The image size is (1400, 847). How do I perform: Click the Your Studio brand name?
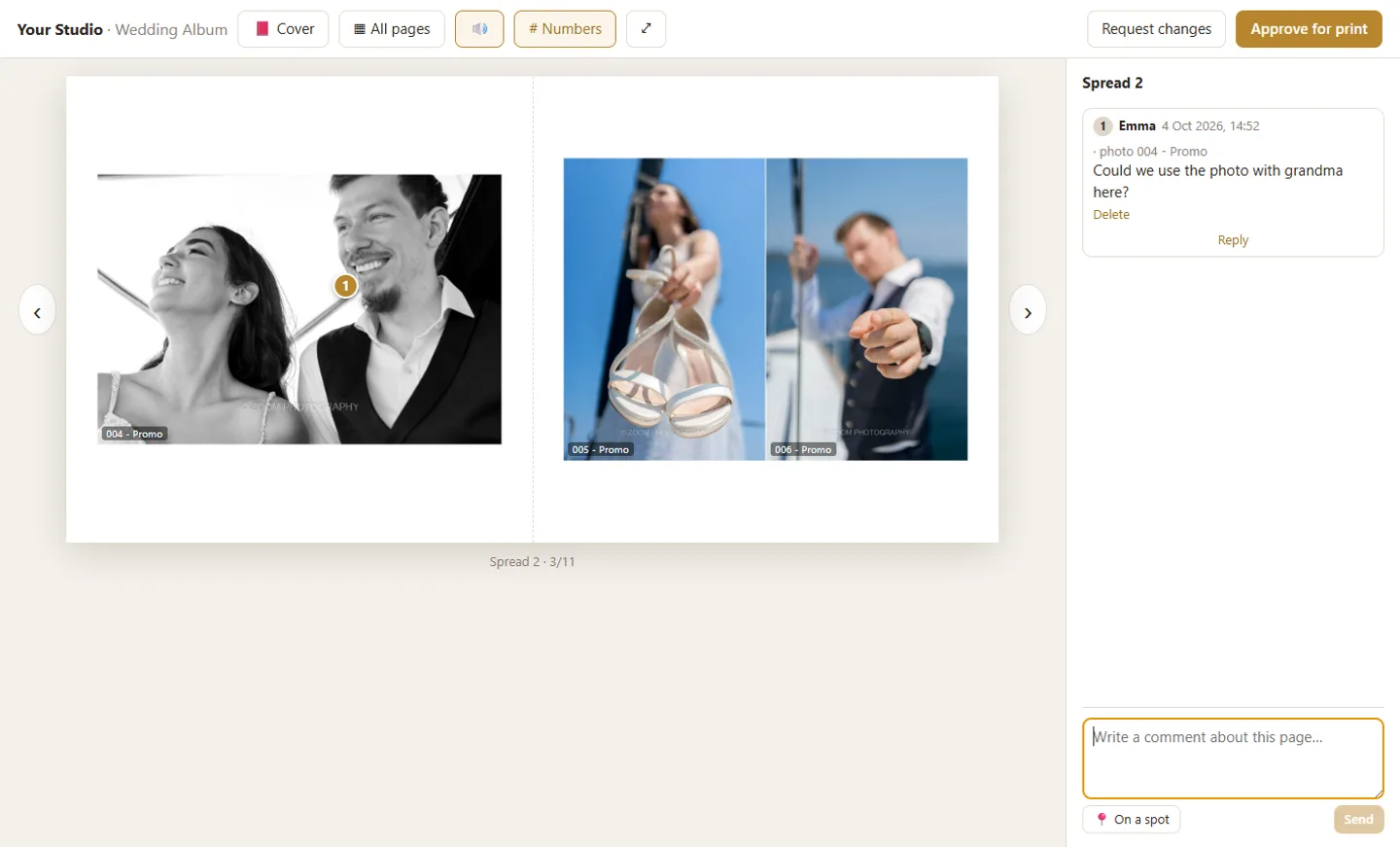(59, 29)
